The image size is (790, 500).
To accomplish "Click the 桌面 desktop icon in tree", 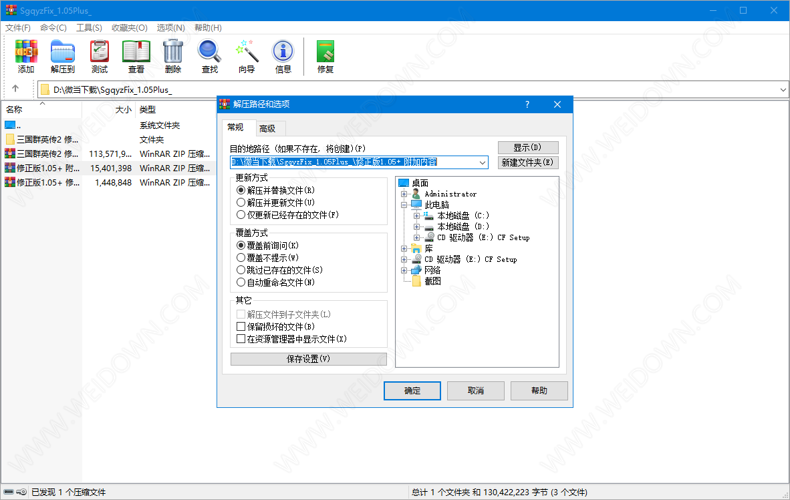I will 404,183.
